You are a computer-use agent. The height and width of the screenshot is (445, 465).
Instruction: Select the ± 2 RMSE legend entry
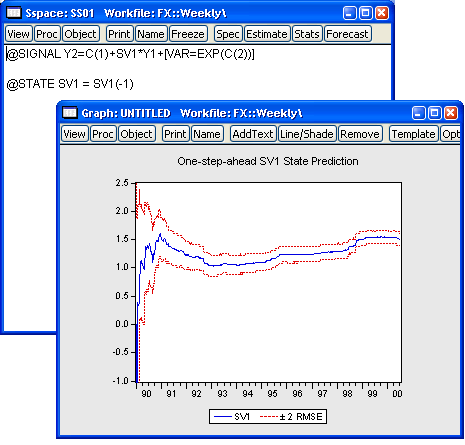pyautogui.click(x=291, y=417)
